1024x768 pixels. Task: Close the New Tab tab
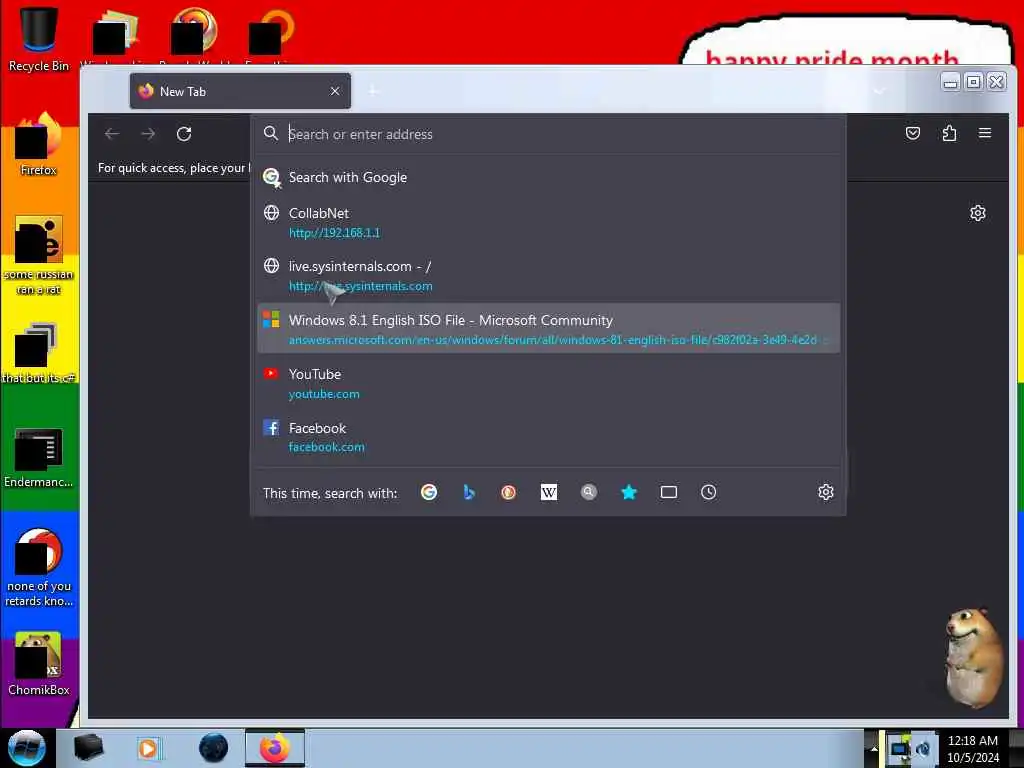[x=335, y=91]
